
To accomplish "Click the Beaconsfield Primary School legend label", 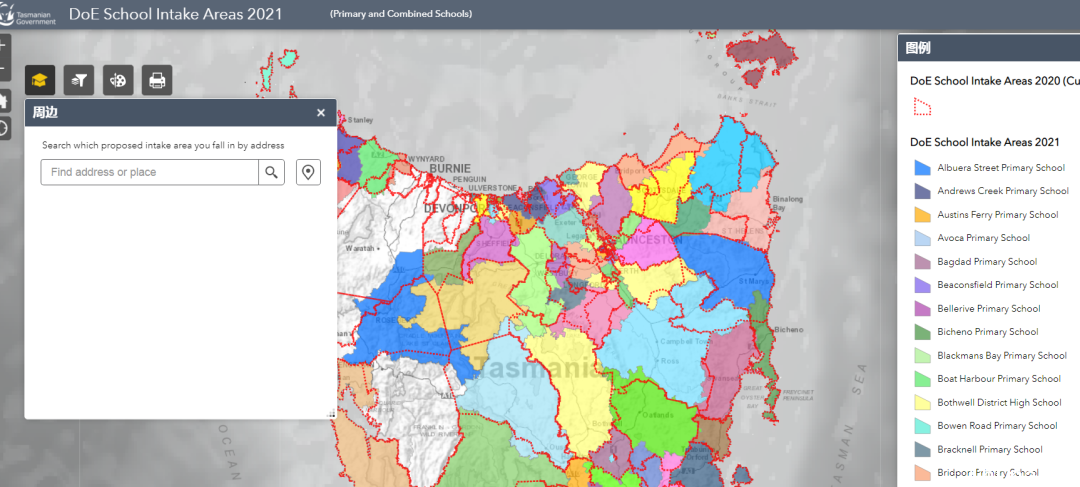I will click(x=998, y=284).
